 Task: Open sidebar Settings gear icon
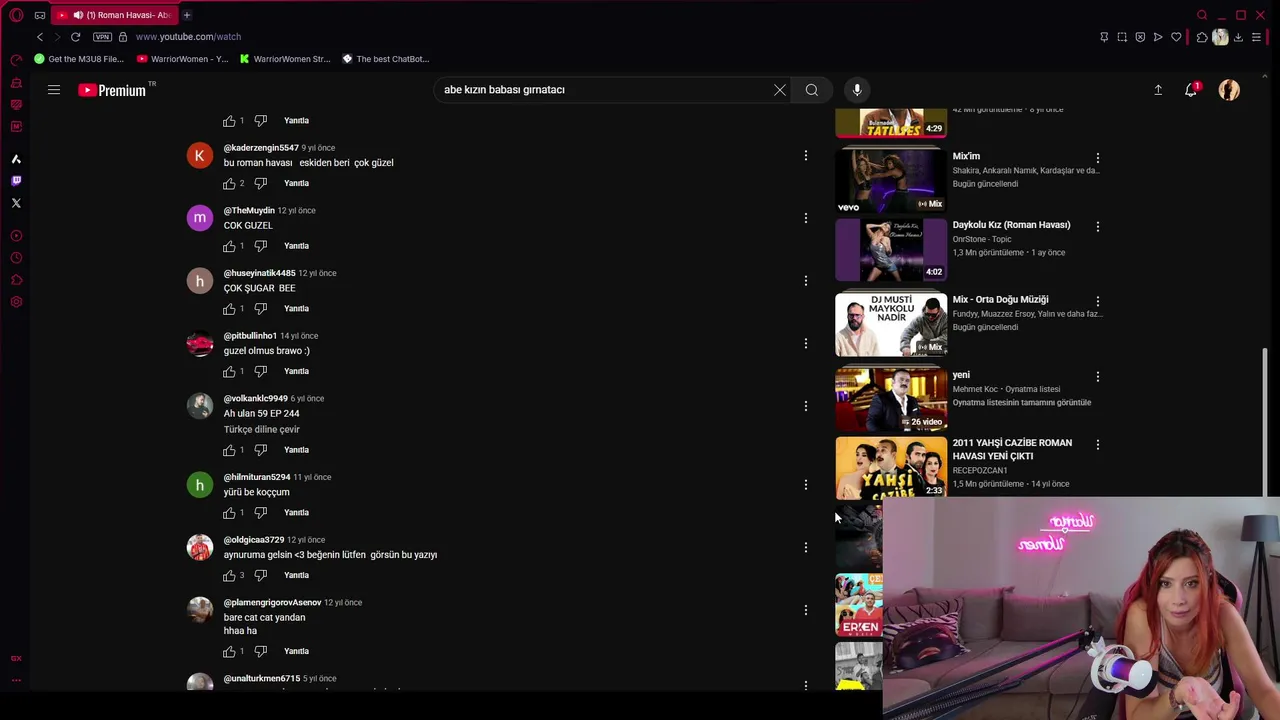point(16,302)
